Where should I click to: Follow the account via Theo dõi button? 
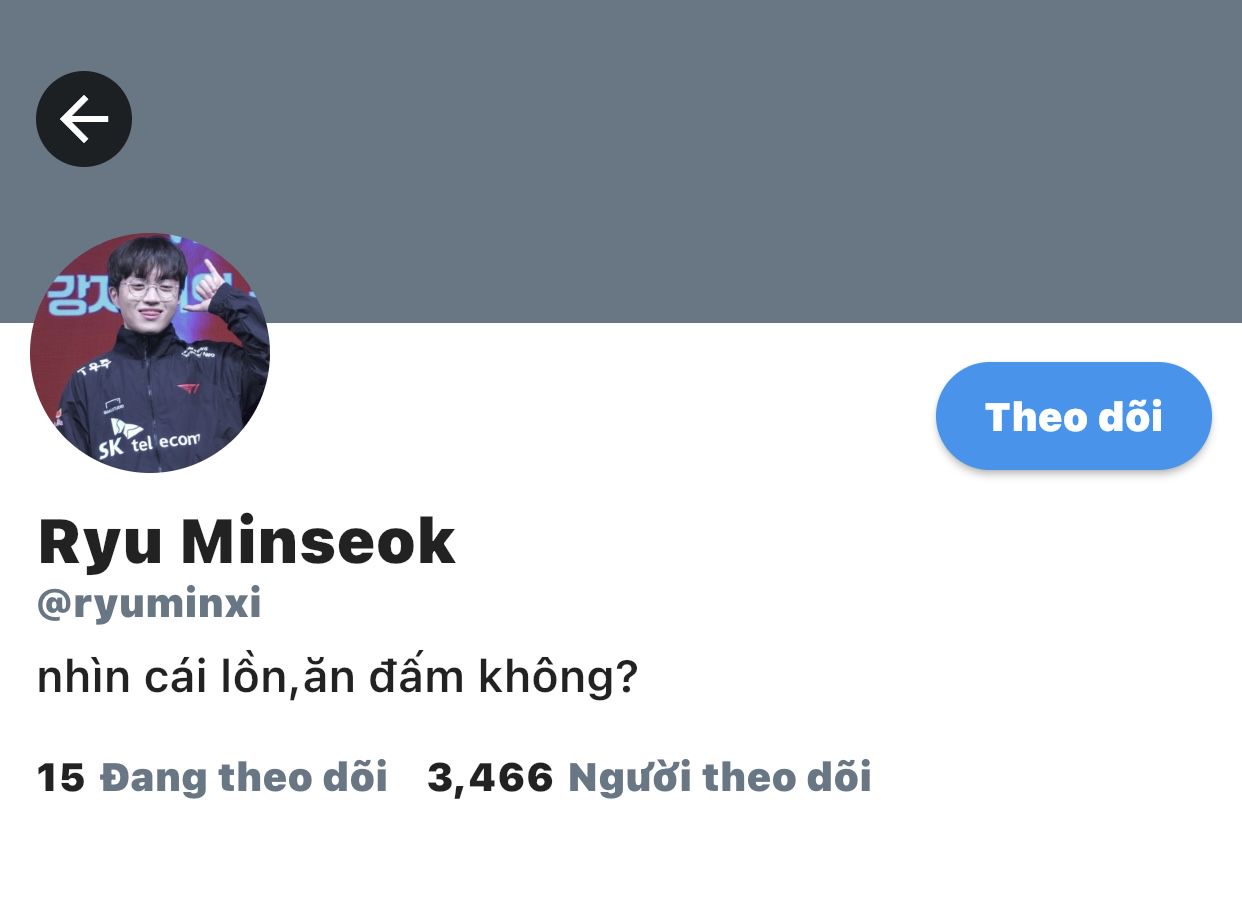(1074, 416)
